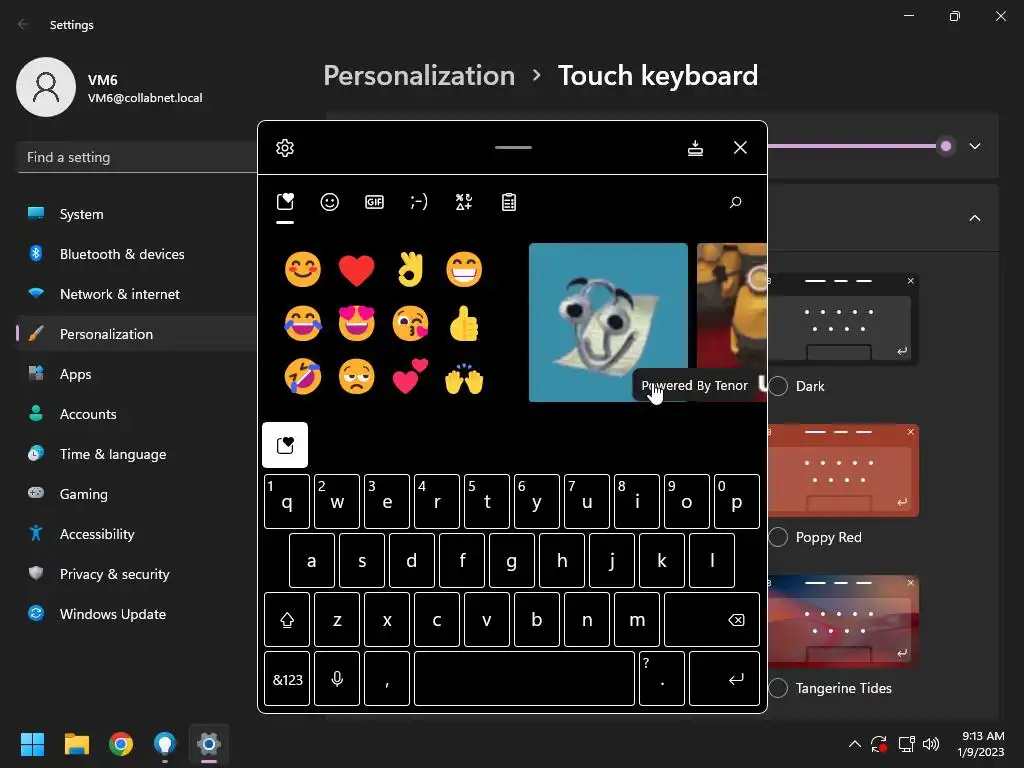Insert the rolling on floor laughing emoji

pos(303,377)
